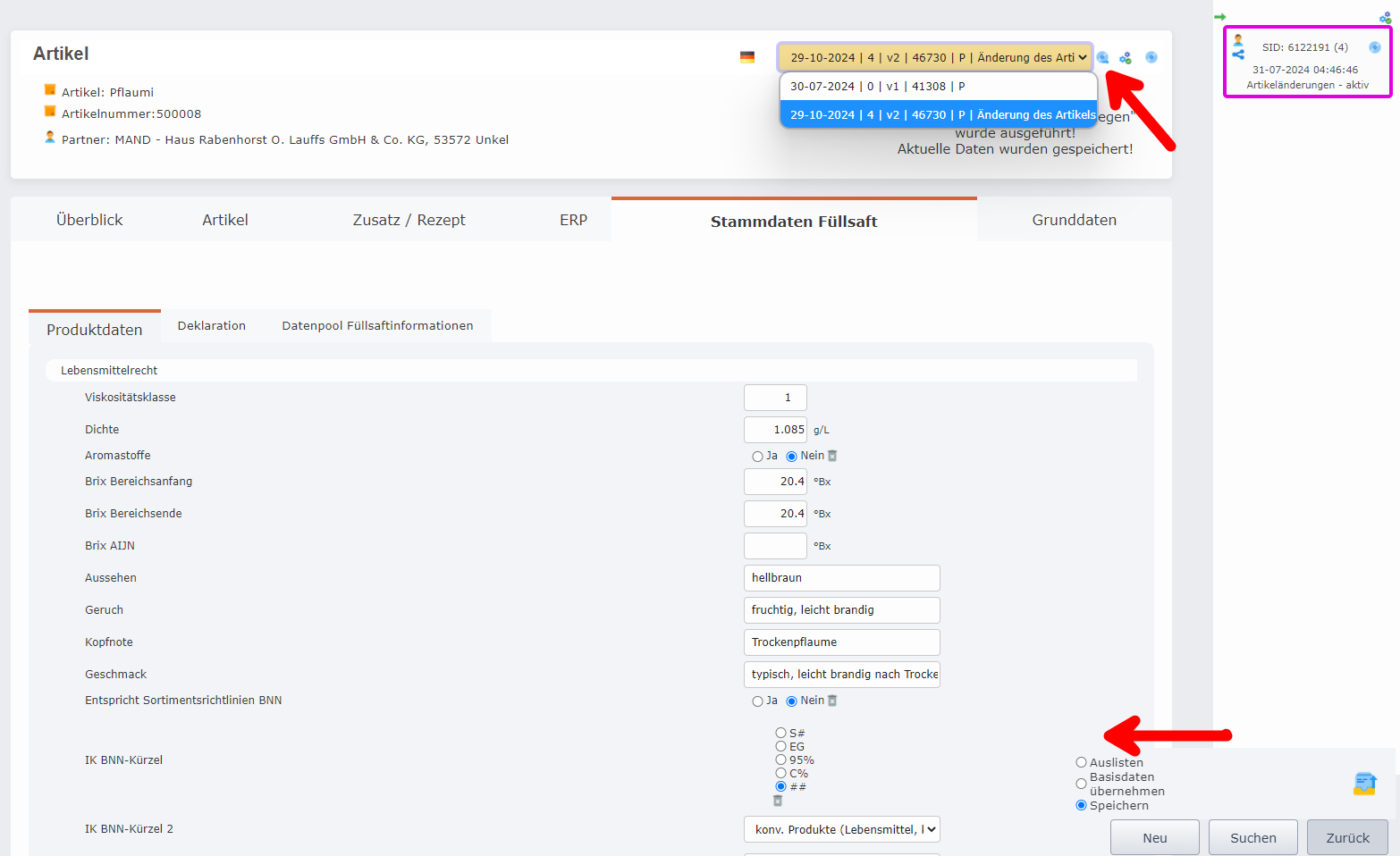Select the 95% BNN-Kürzel option
Screen dimensions: 1400x856
coord(780,760)
